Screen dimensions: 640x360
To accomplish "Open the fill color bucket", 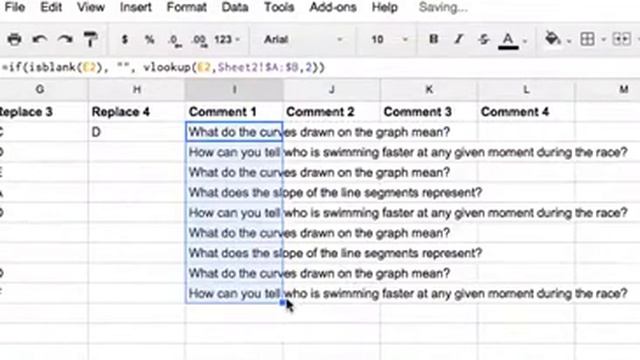I will [553, 38].
